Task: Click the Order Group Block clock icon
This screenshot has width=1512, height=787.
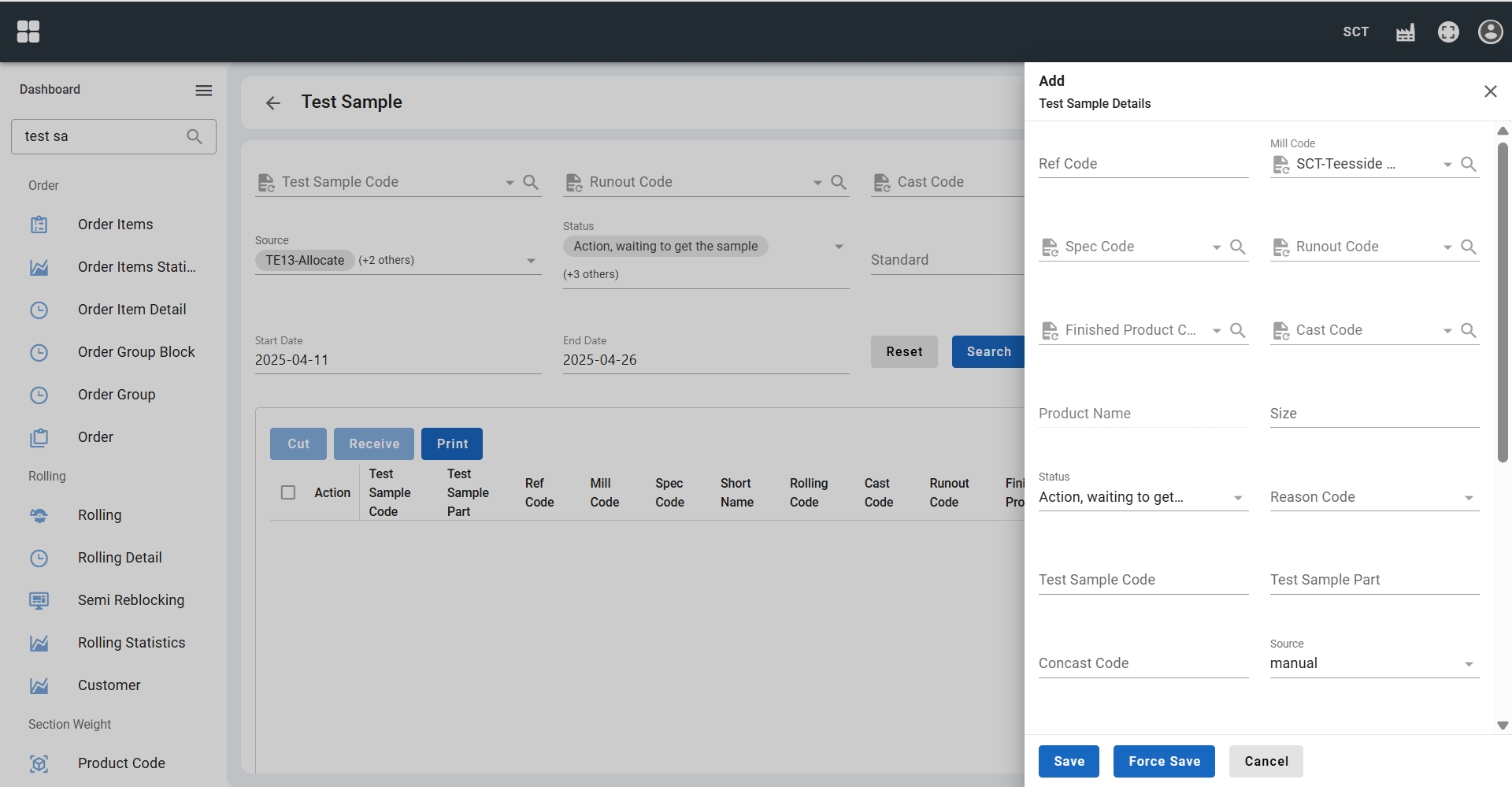Action: click(39, 352)
